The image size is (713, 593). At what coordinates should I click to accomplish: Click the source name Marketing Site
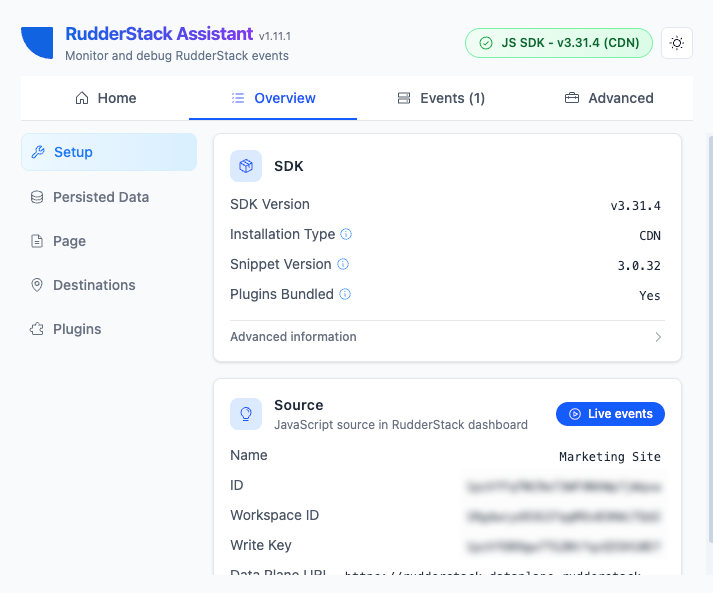(x=610, y=457)
